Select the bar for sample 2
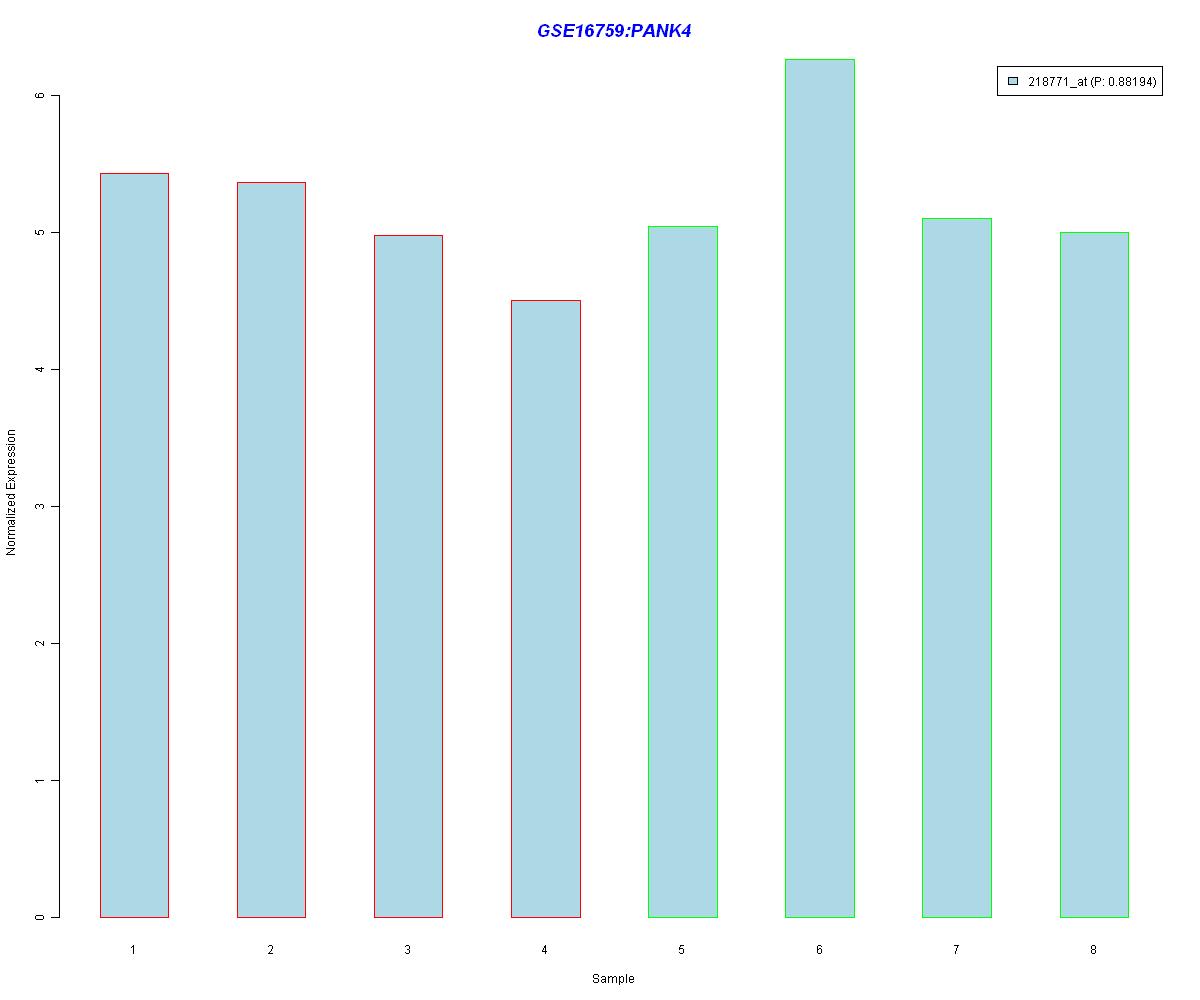Viewport: 1200px width, 1000px height. click(x=271, y=550)
